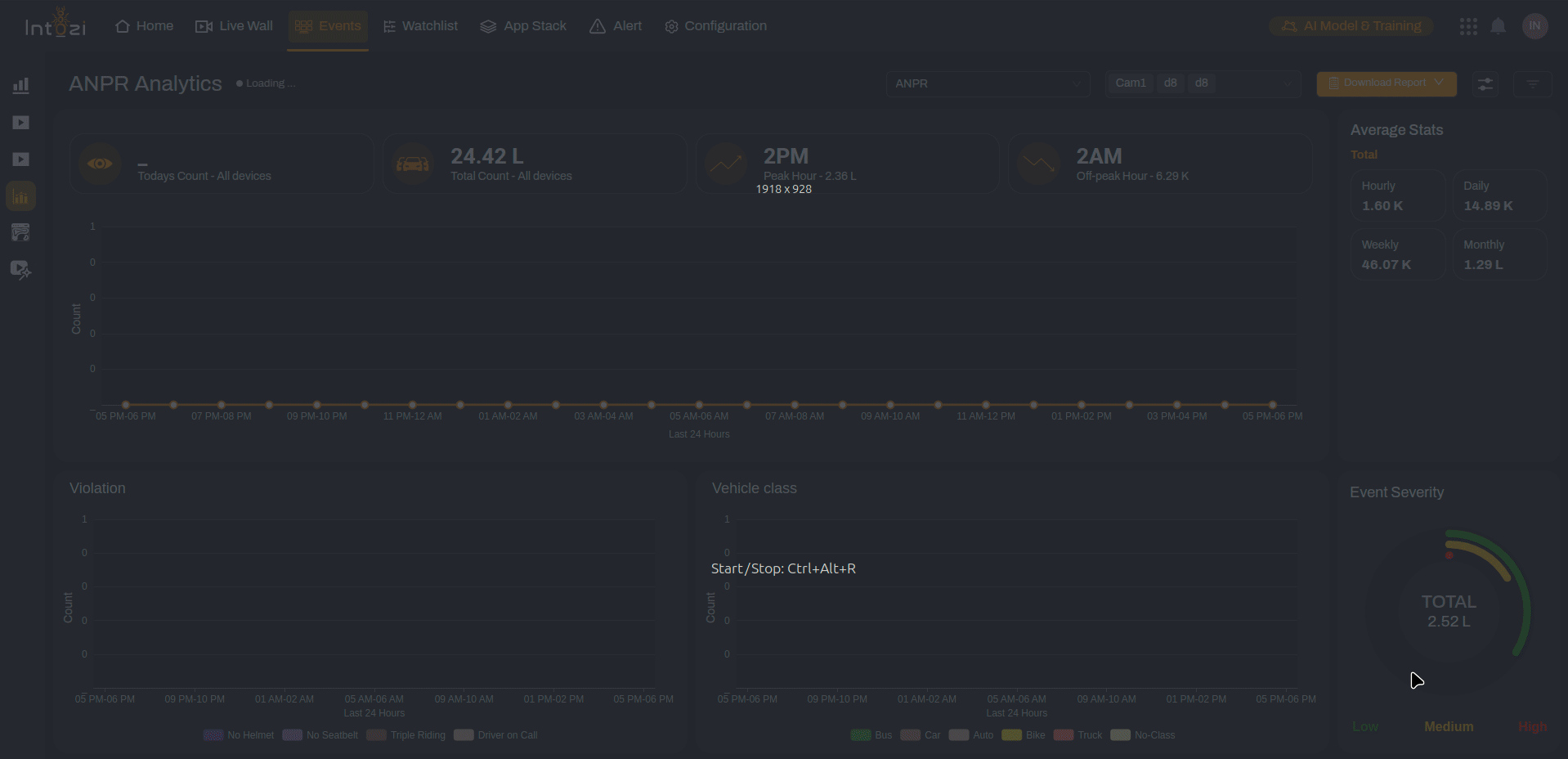Toggle the No Helmet legend series

[x=239, y=735]
